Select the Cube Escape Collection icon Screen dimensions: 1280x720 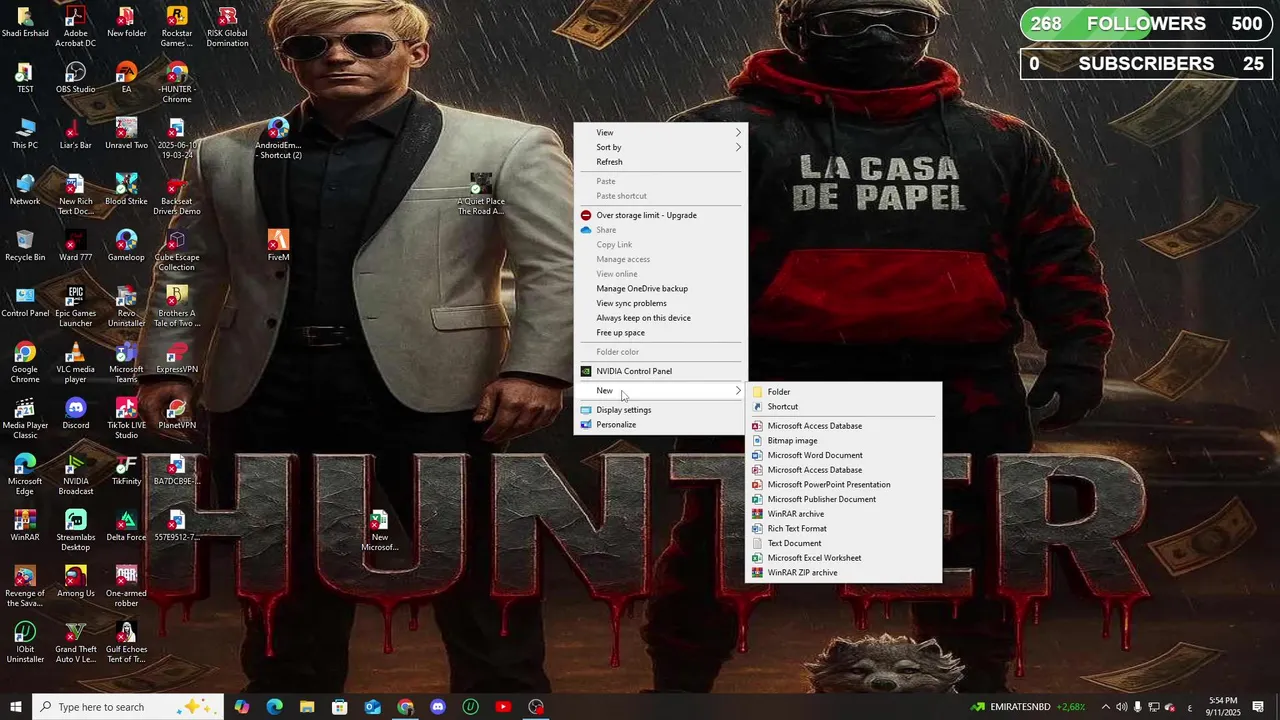177,251
